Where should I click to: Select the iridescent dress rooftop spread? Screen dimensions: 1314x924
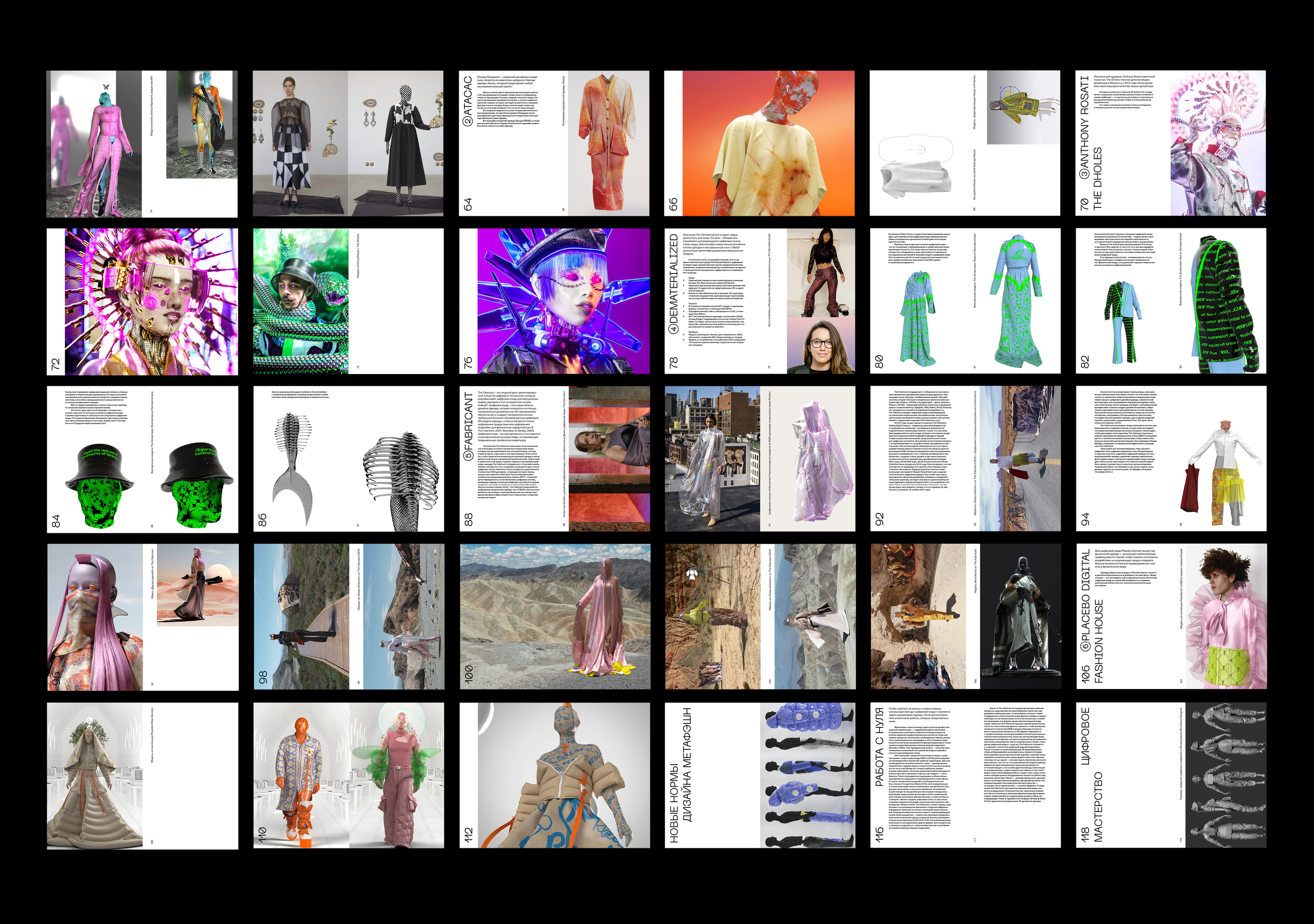[759, 459]
